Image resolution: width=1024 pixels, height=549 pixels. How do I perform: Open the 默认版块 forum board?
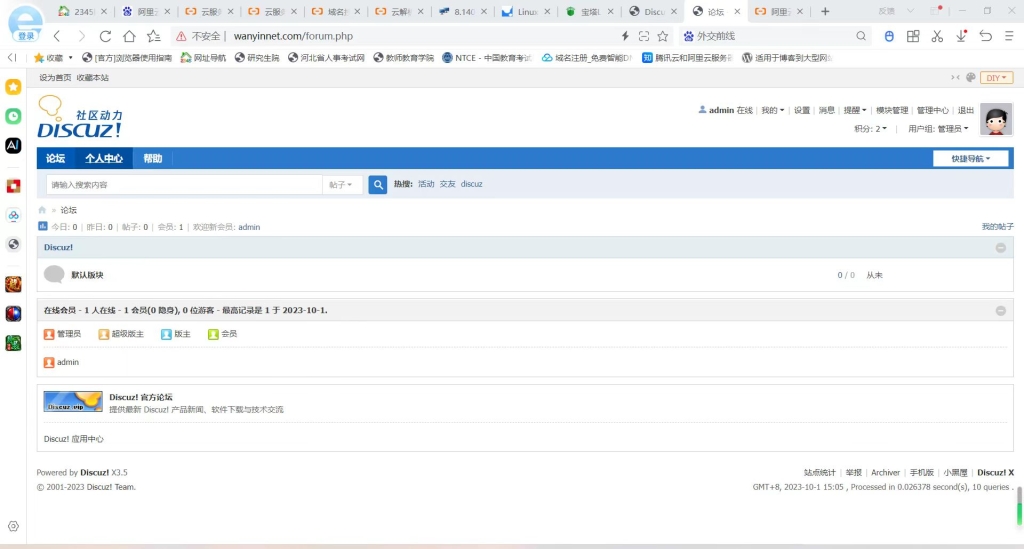(x=88, y=275)
